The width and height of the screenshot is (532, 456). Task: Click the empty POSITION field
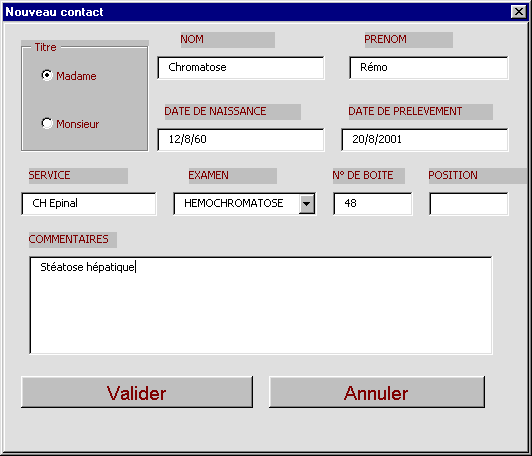point(469,204)
